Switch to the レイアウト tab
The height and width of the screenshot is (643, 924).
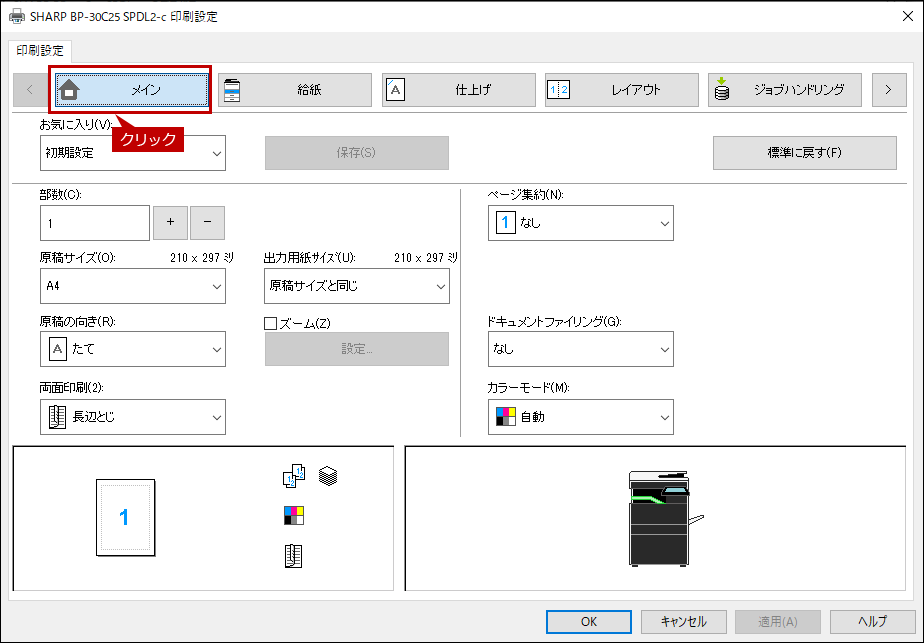622,90
